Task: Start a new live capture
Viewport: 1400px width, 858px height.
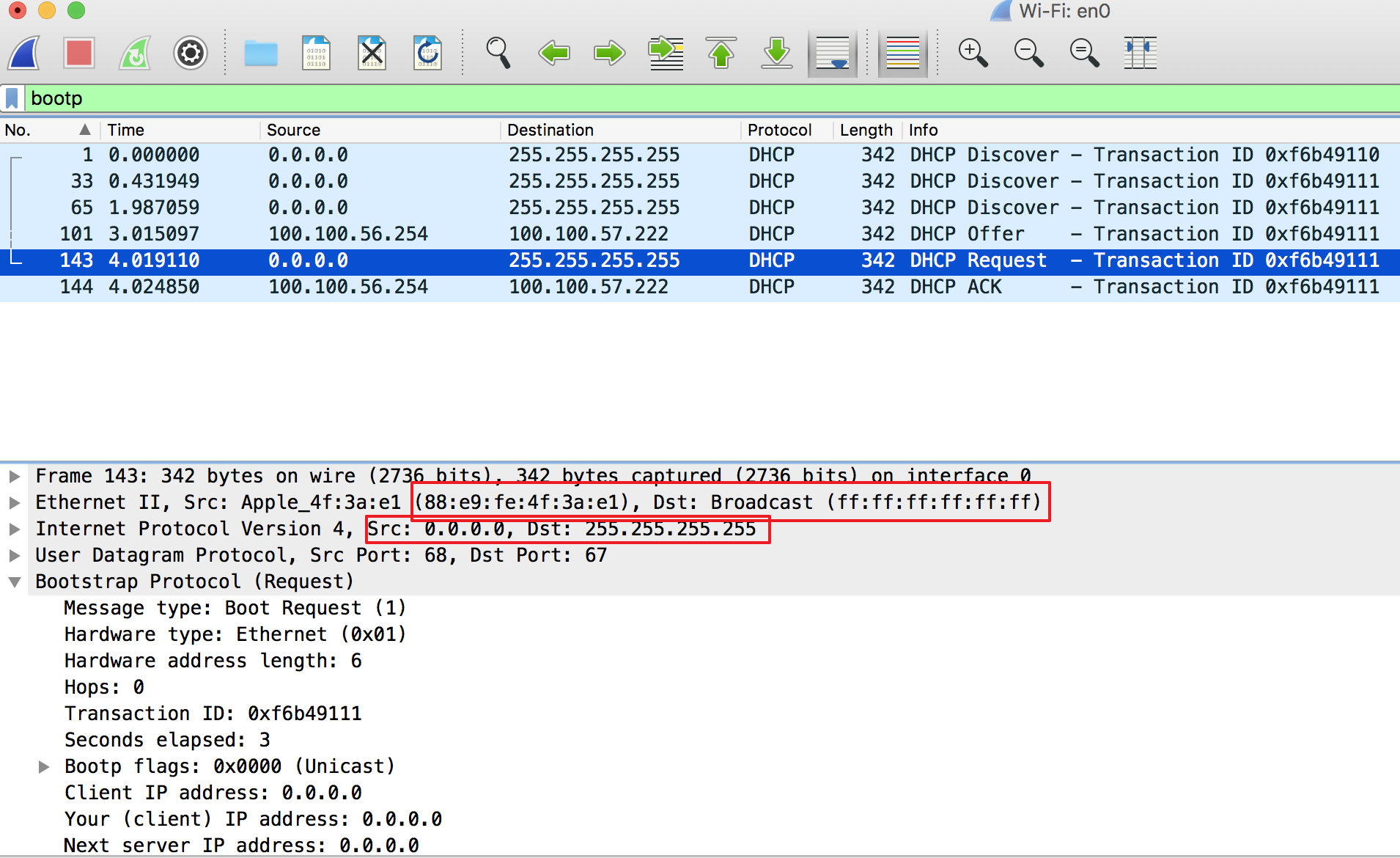Action: coord(23,53)
